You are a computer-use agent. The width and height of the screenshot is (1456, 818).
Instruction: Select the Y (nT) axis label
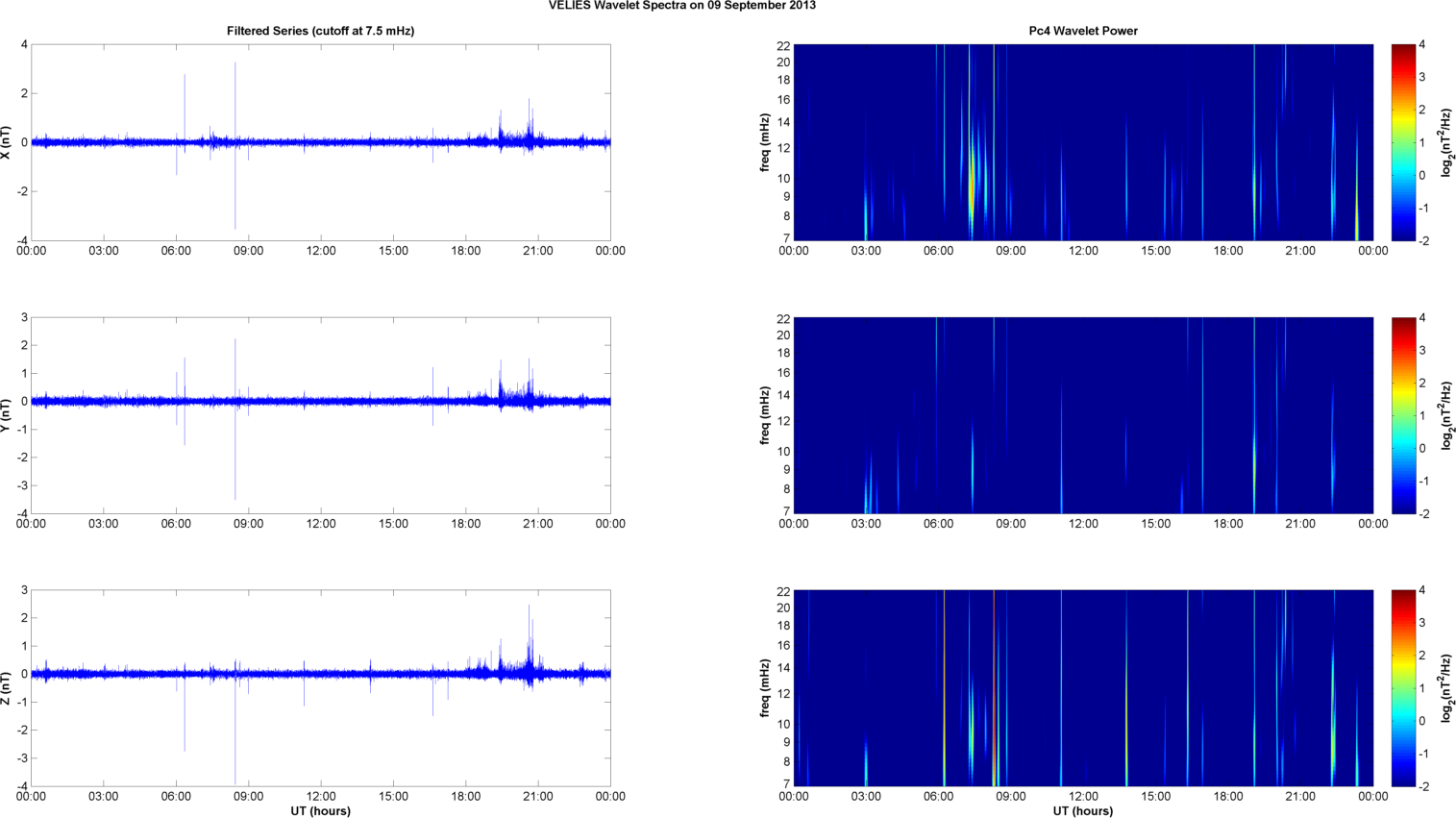click(7, 415)
